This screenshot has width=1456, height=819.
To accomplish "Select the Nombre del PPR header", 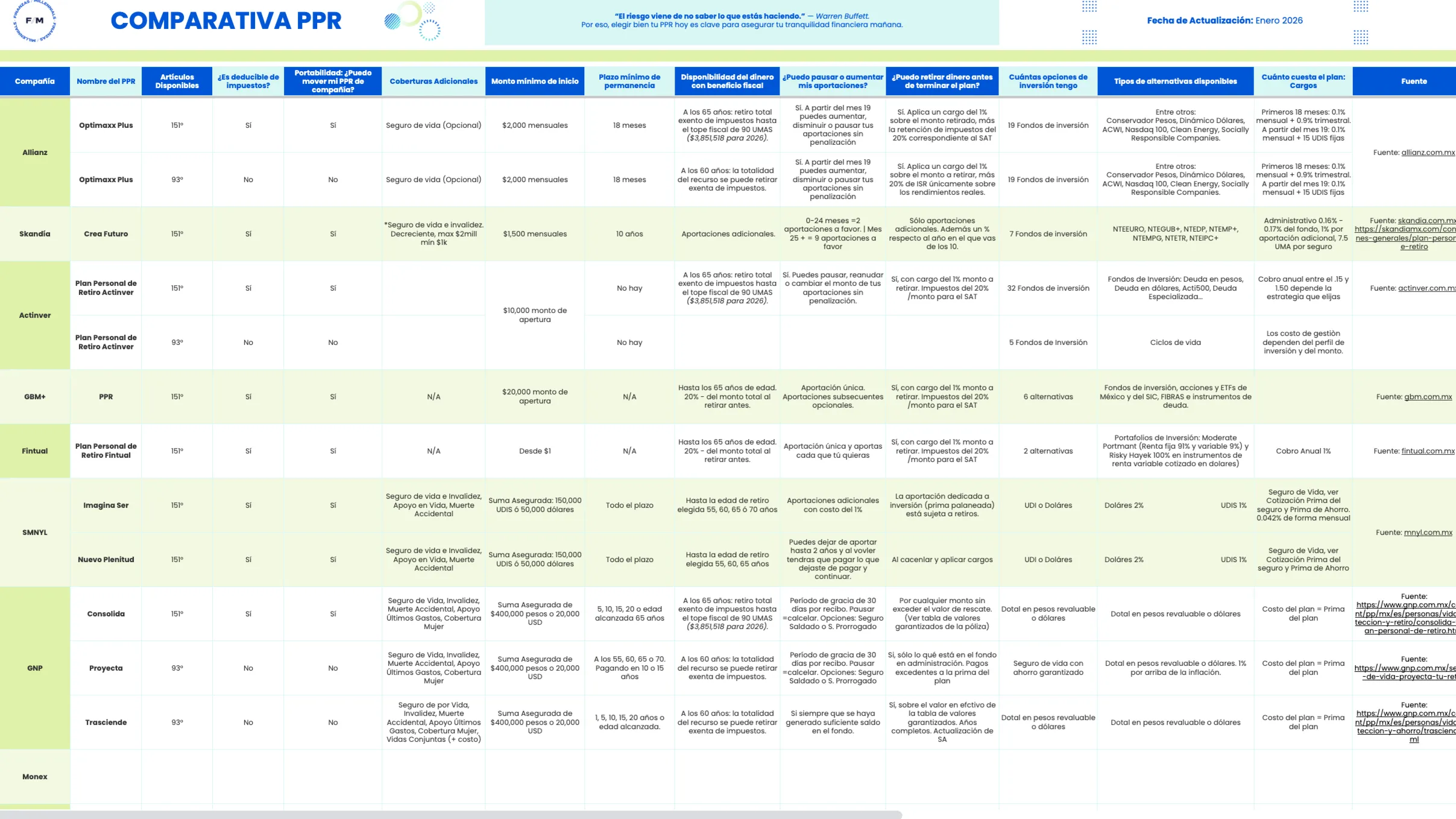I will (106, 81).
